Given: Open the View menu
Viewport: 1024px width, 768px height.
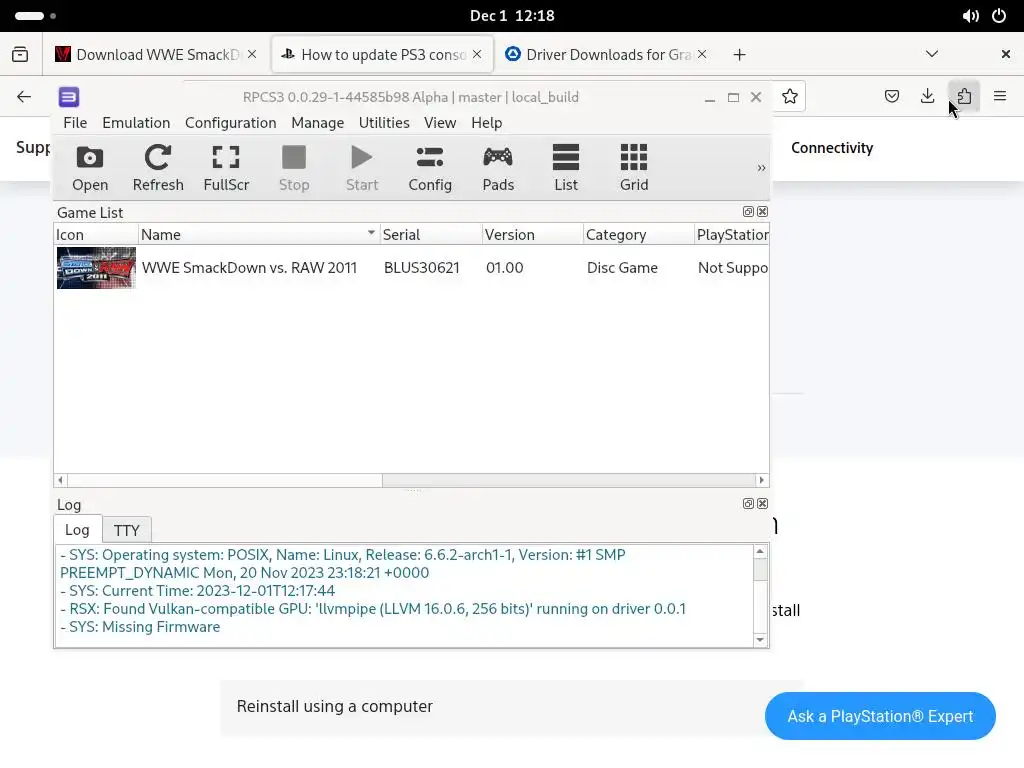Looking at the screenshot, I should [440, 123].
